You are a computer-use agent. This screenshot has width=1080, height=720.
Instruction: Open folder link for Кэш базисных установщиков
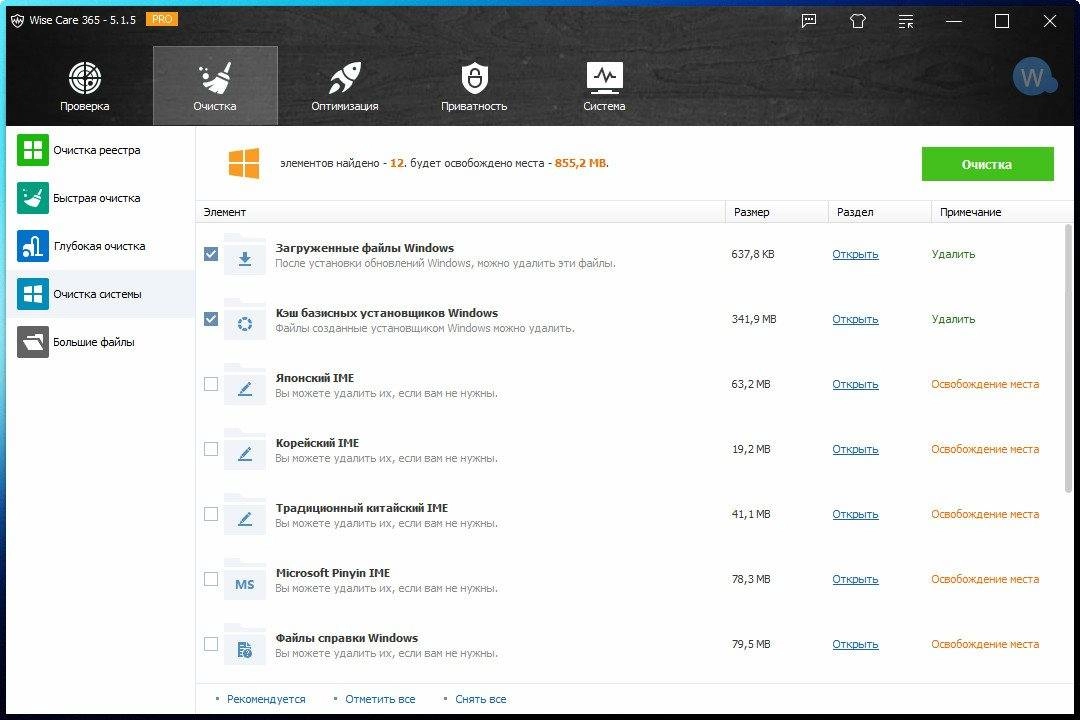point(855,319)
